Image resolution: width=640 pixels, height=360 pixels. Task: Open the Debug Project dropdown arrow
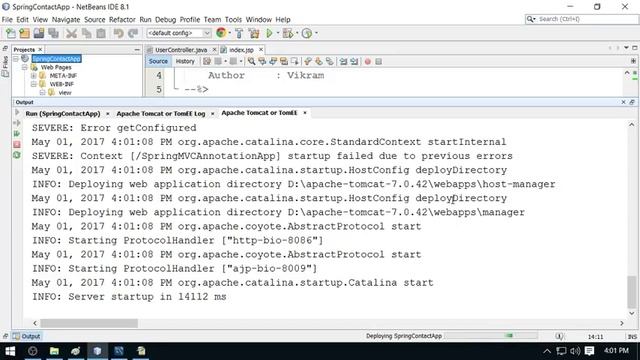tap(297, 33)
